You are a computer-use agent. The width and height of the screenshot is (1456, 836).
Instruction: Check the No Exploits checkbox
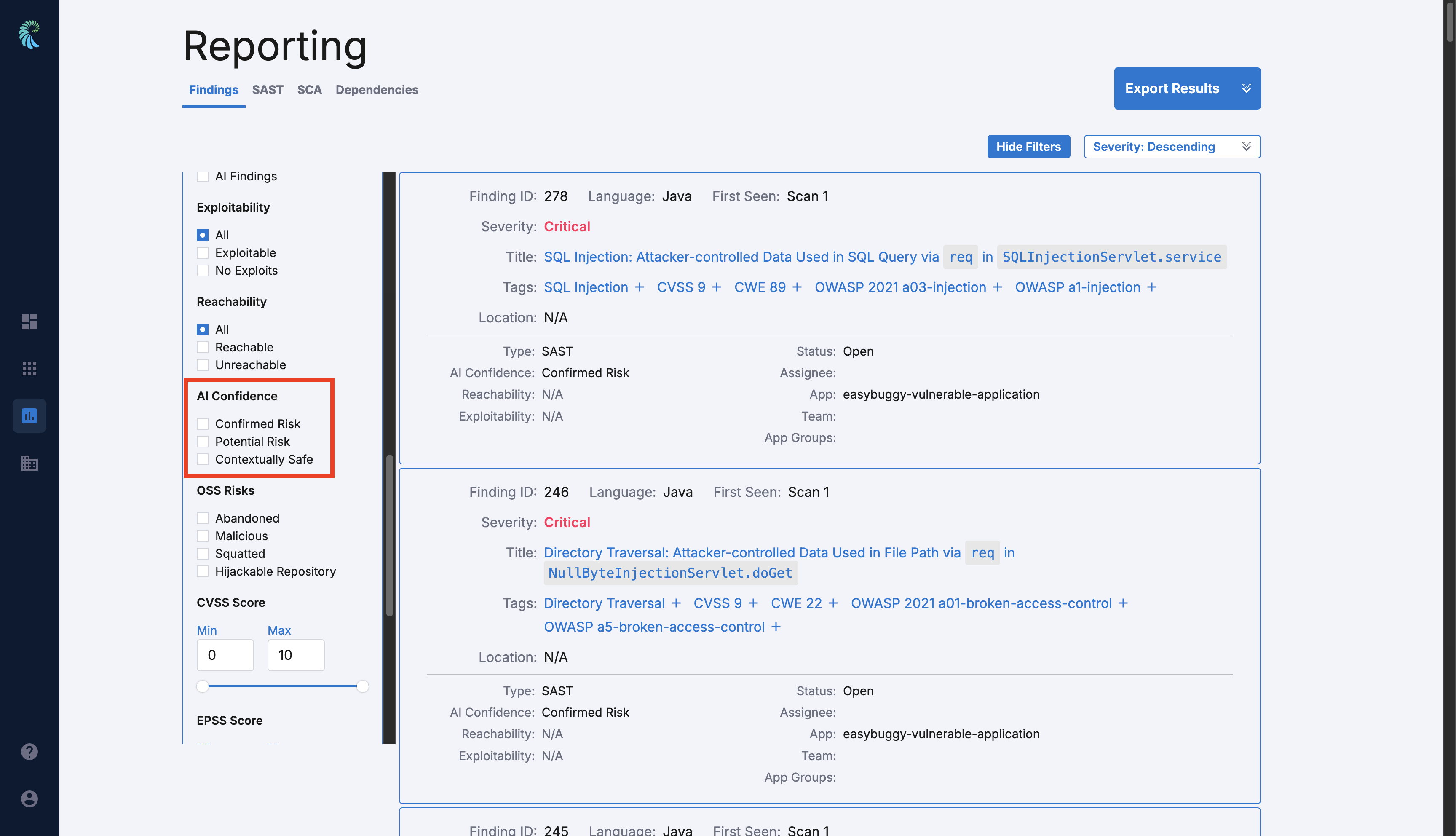coord(203,271)
